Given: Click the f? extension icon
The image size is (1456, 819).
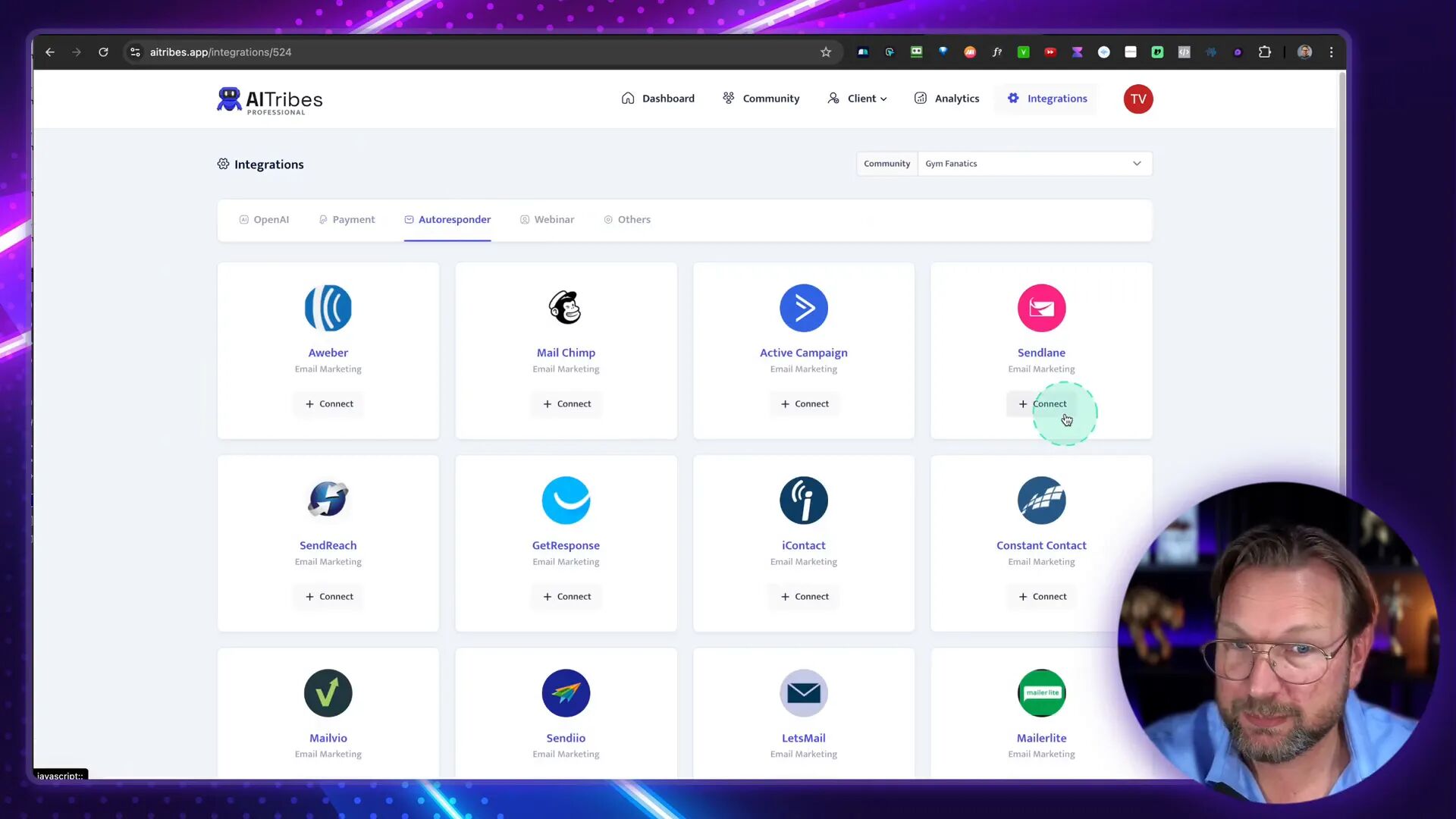Looking at the screenshot, I should click(996, 52).
